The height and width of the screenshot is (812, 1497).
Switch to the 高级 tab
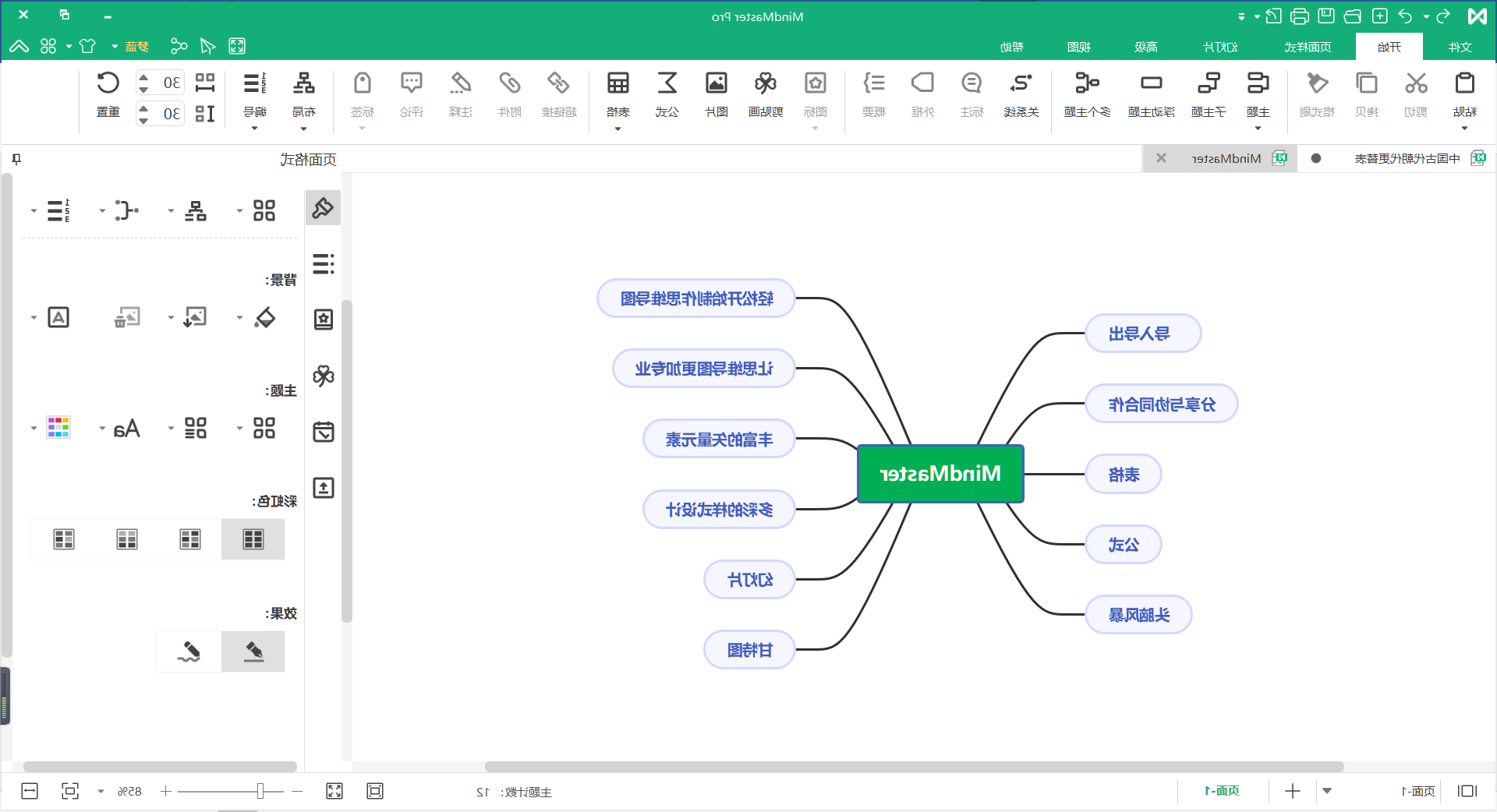[1145, 47]
